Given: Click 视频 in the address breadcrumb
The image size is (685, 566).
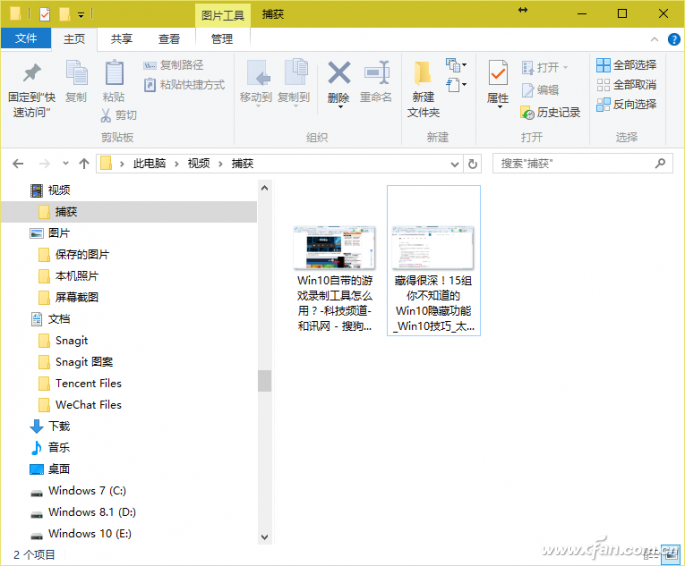Looking at the screenshot, I should [x=199, y=164].
